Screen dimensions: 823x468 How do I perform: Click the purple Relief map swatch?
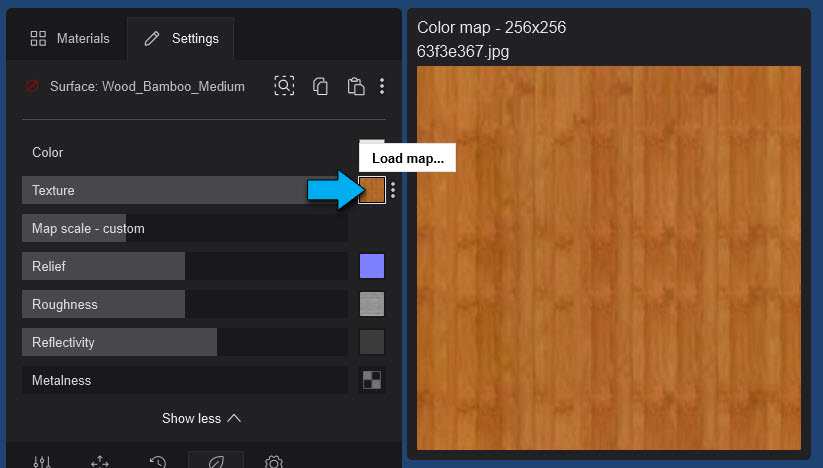point(372,266)
